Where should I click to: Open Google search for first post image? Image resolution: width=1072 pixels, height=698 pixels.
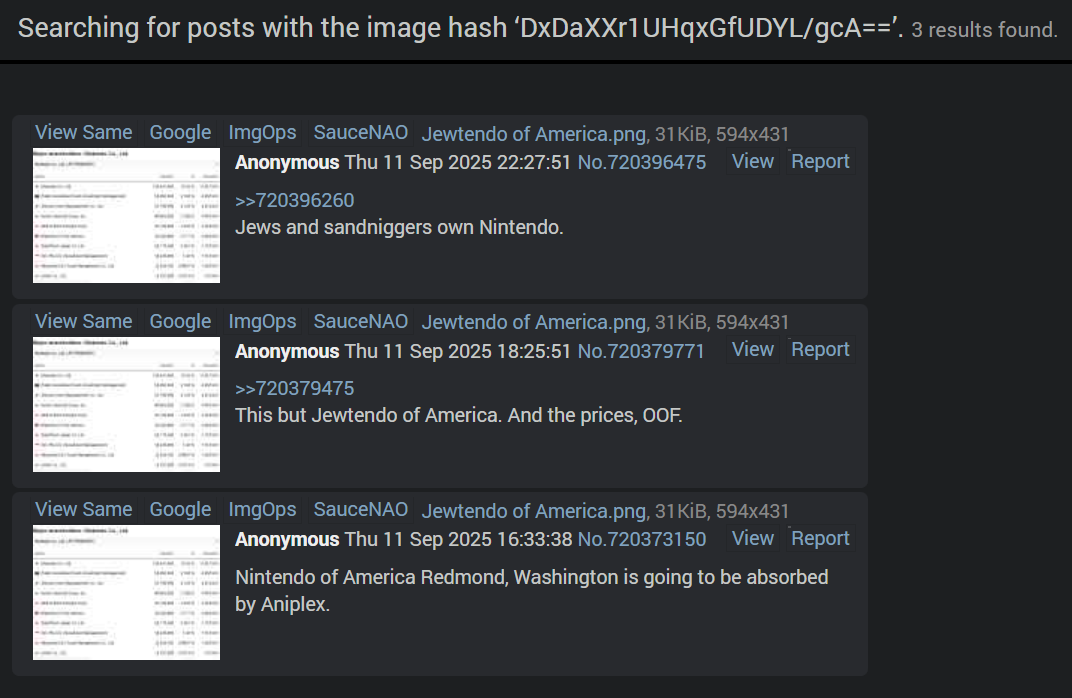click(180, 132)
